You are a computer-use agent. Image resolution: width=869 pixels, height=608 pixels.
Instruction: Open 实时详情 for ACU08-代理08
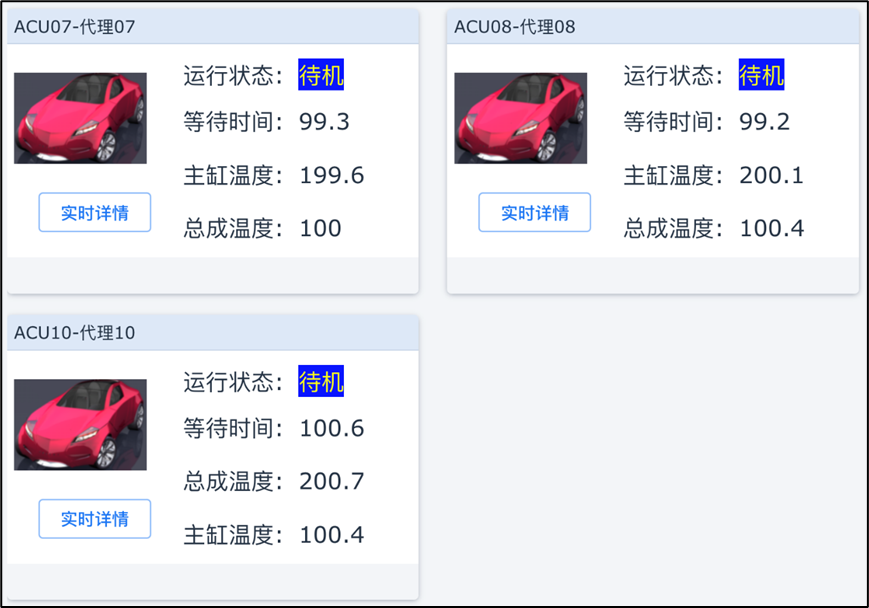point(534,213)
